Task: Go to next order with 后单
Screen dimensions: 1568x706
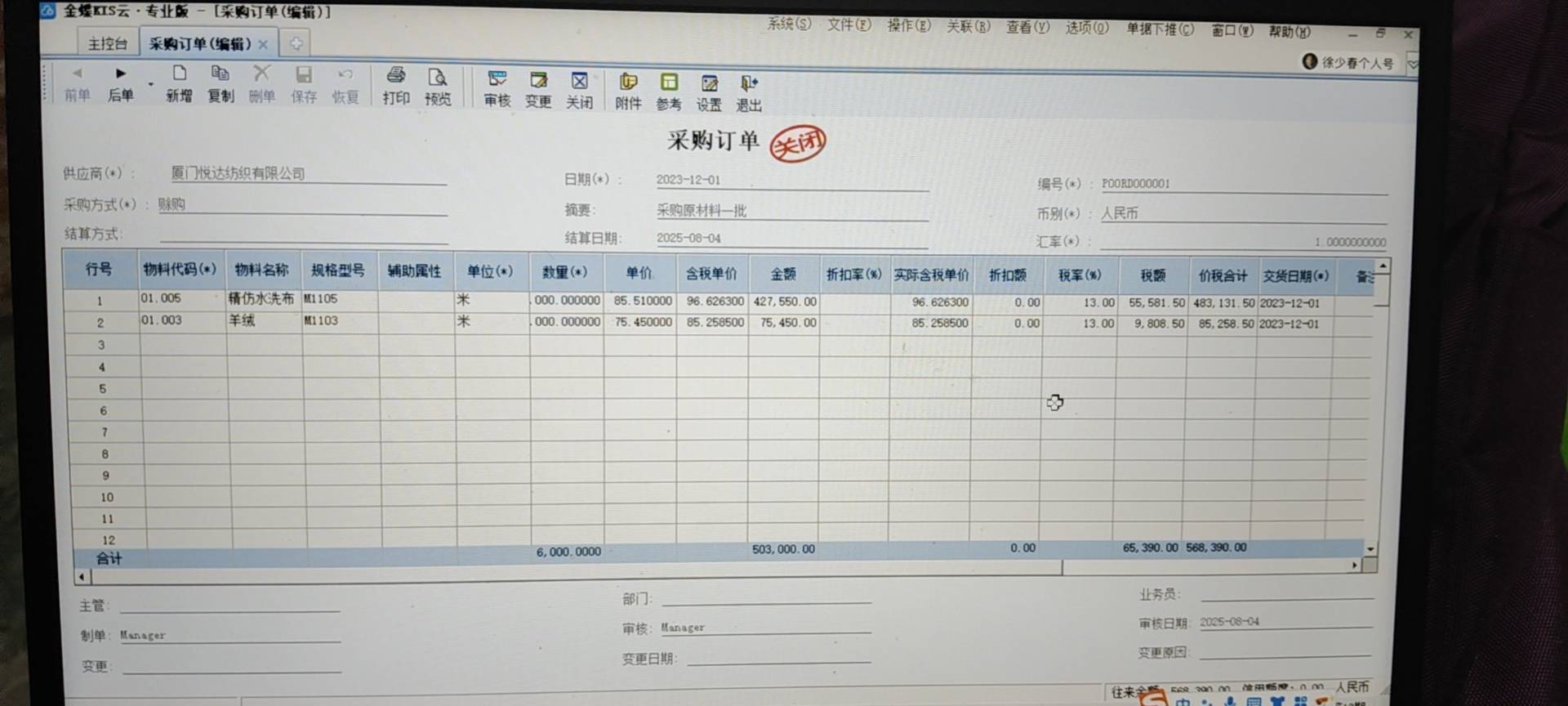Action: tap(120, 84)
